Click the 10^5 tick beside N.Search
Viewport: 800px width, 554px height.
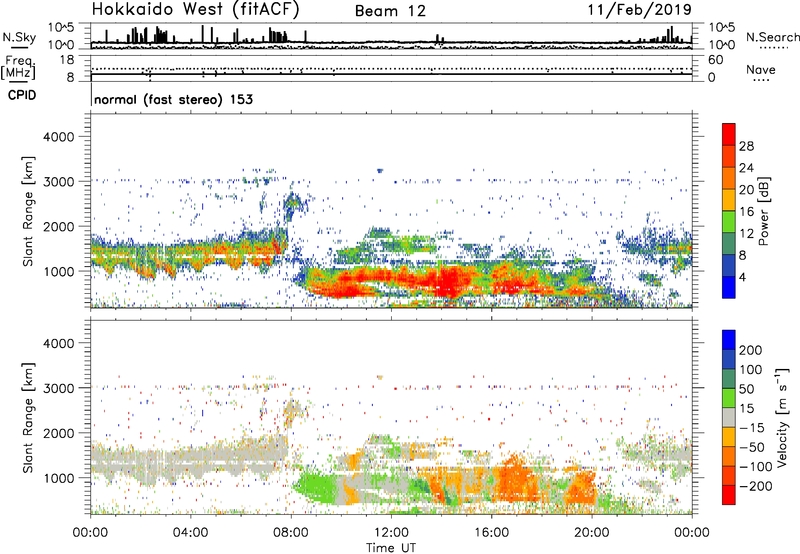pos(721,28)
